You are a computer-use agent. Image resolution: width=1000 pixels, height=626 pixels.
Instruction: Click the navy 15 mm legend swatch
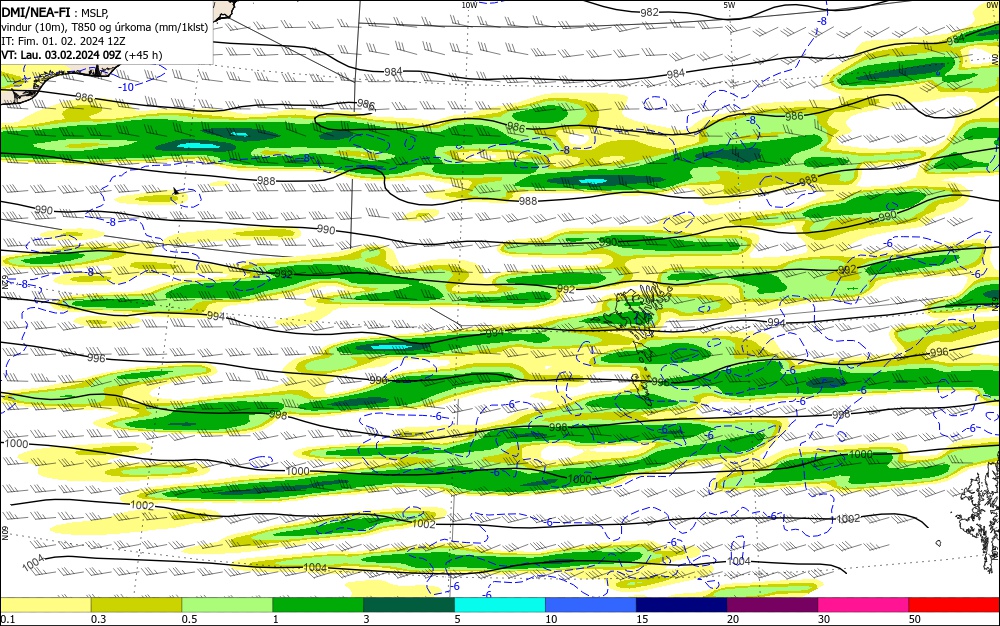681,604
